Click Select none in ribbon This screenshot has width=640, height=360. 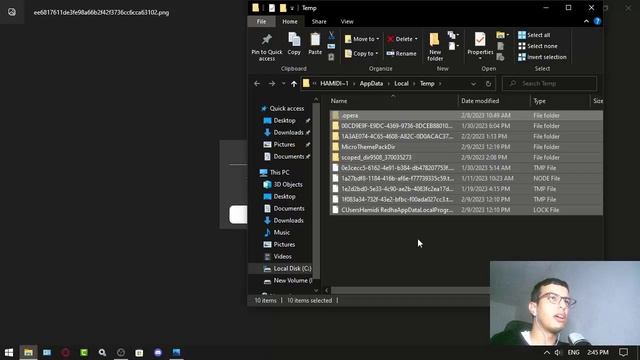[x=538, y=46]
